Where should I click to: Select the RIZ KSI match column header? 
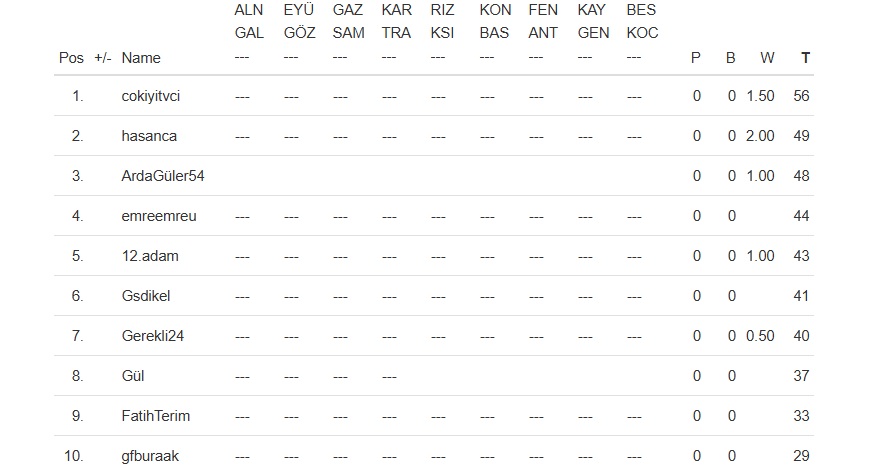(x=443, y=22)
